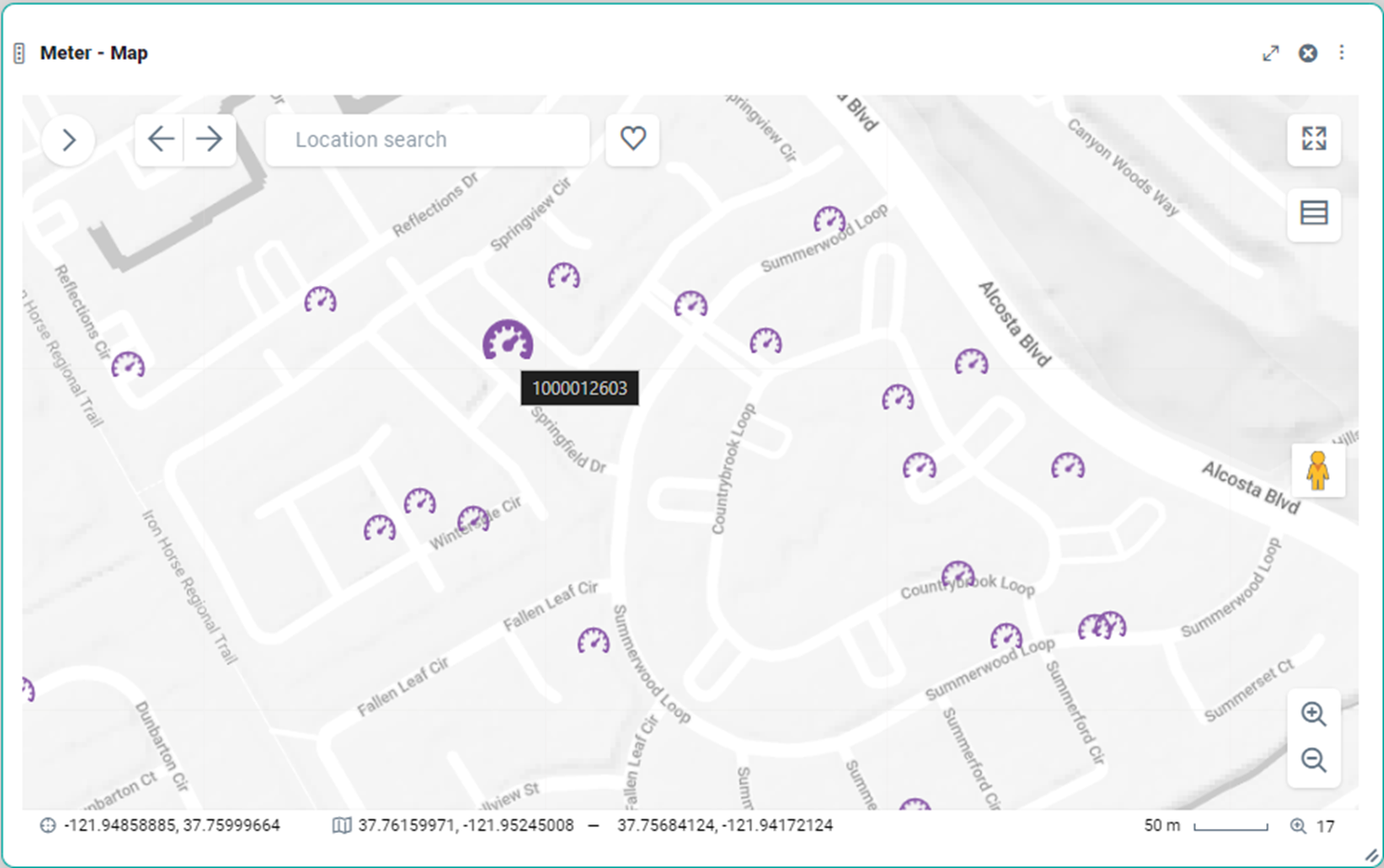Open the widget options kebab menu
Screen dimensions: 1384x868
(1341, 53)
